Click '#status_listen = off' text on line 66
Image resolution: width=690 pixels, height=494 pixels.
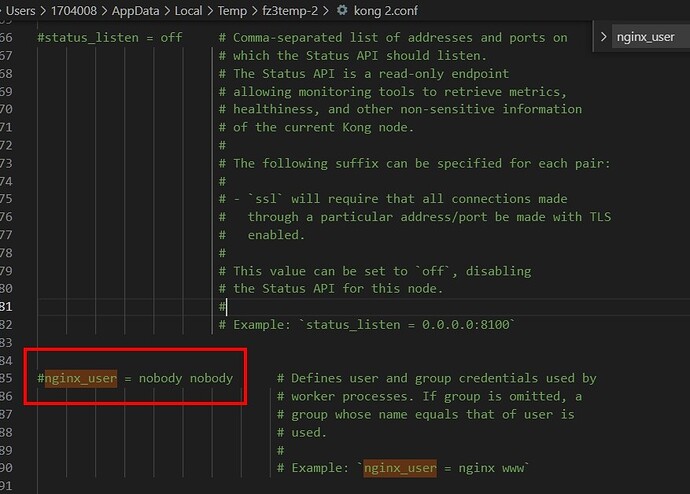pos(110,37)
